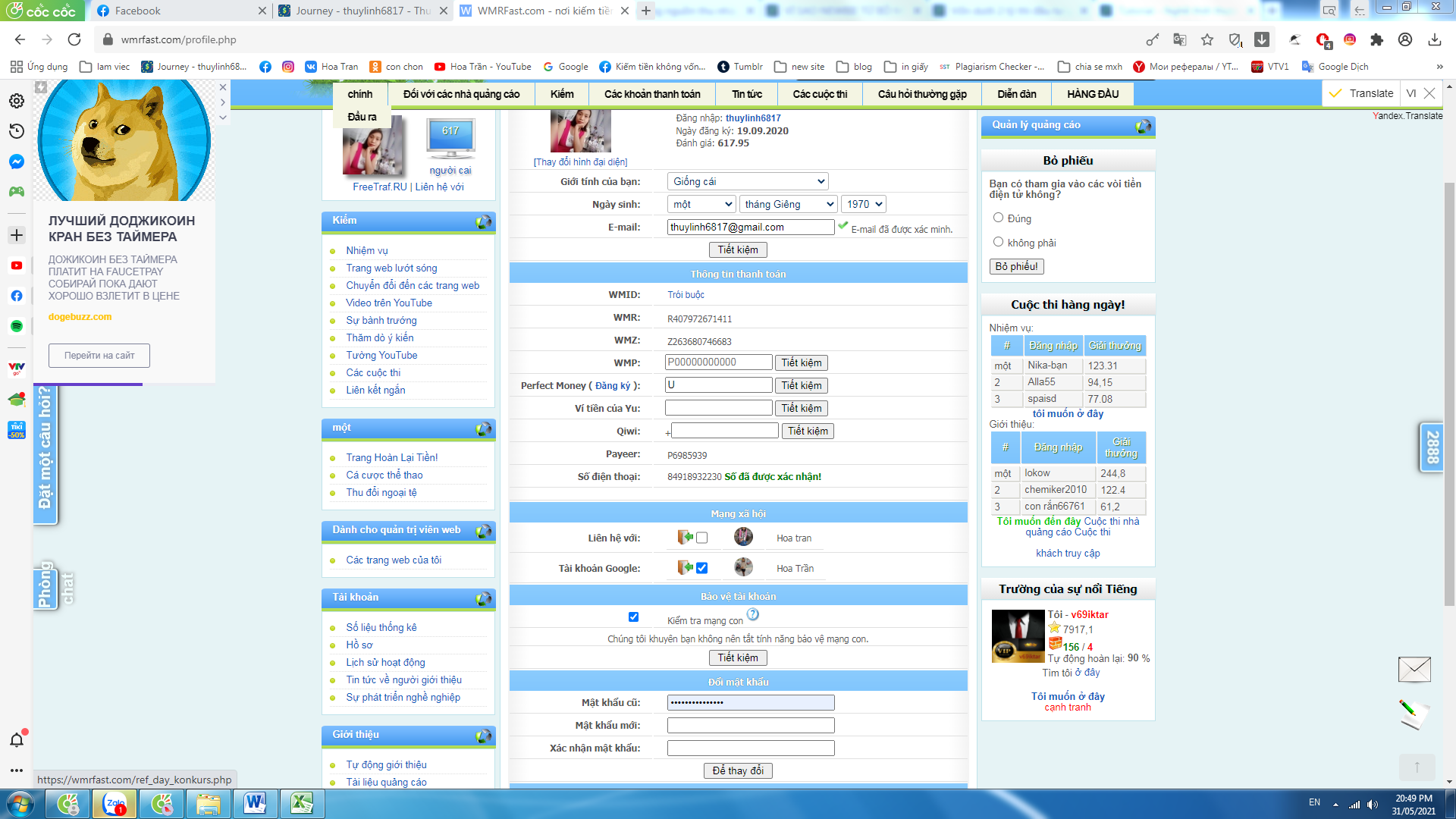Open the birth year dropdown 1970
The image size is (1456, 819).
click(x=863, y=204)
